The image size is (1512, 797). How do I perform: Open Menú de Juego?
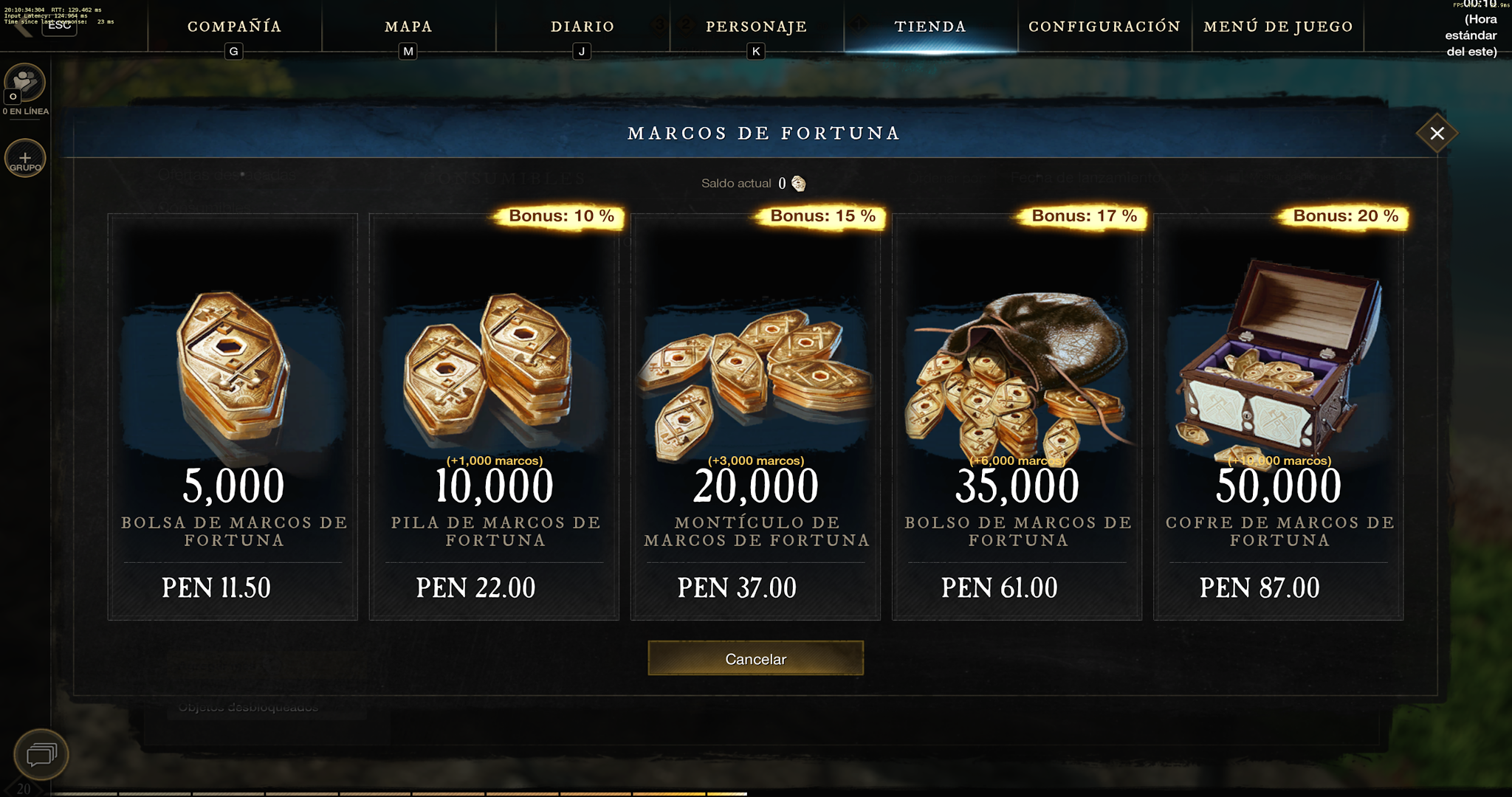1278,27
